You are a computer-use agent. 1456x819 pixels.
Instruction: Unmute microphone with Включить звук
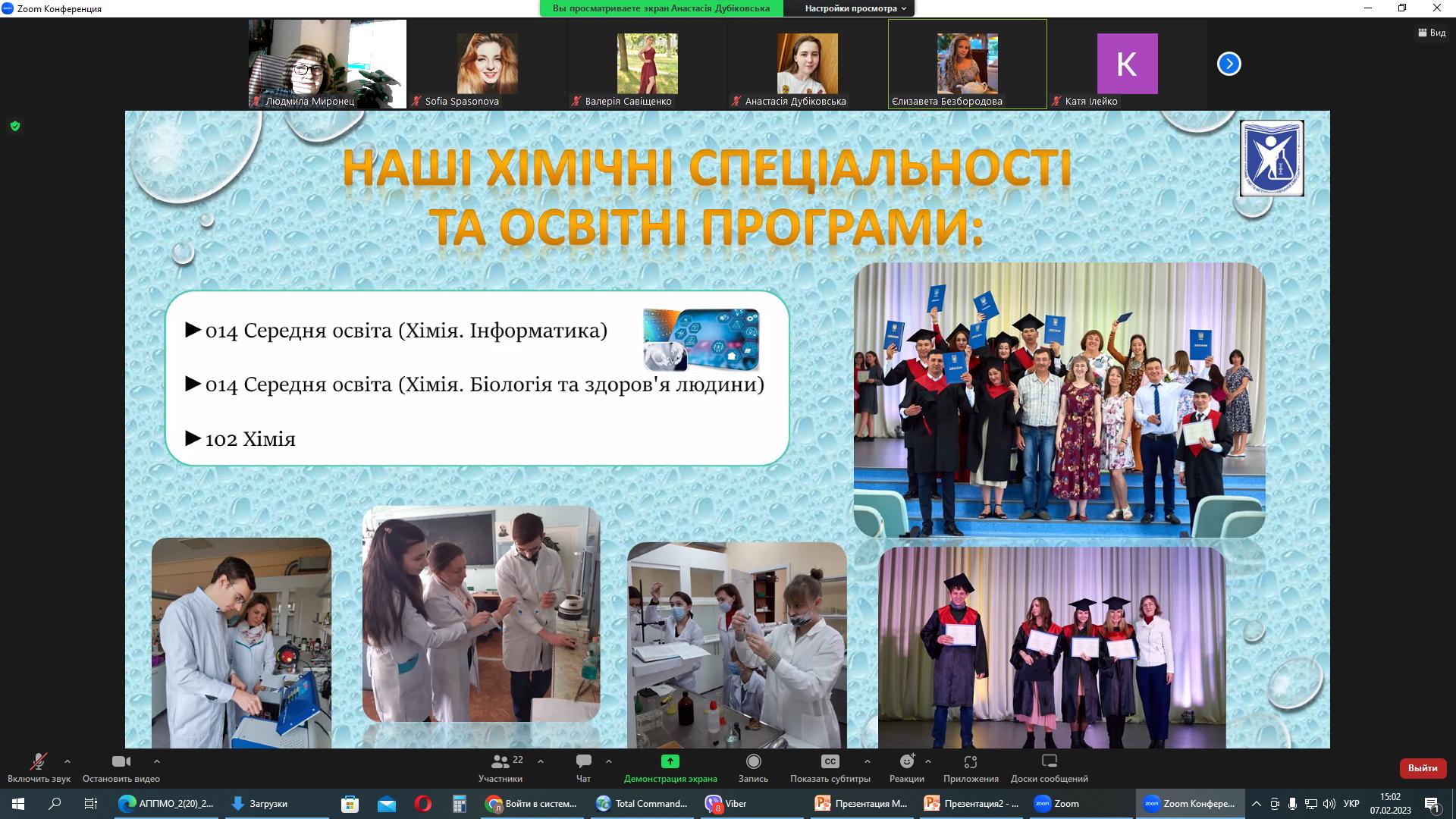tap(38, 761)
